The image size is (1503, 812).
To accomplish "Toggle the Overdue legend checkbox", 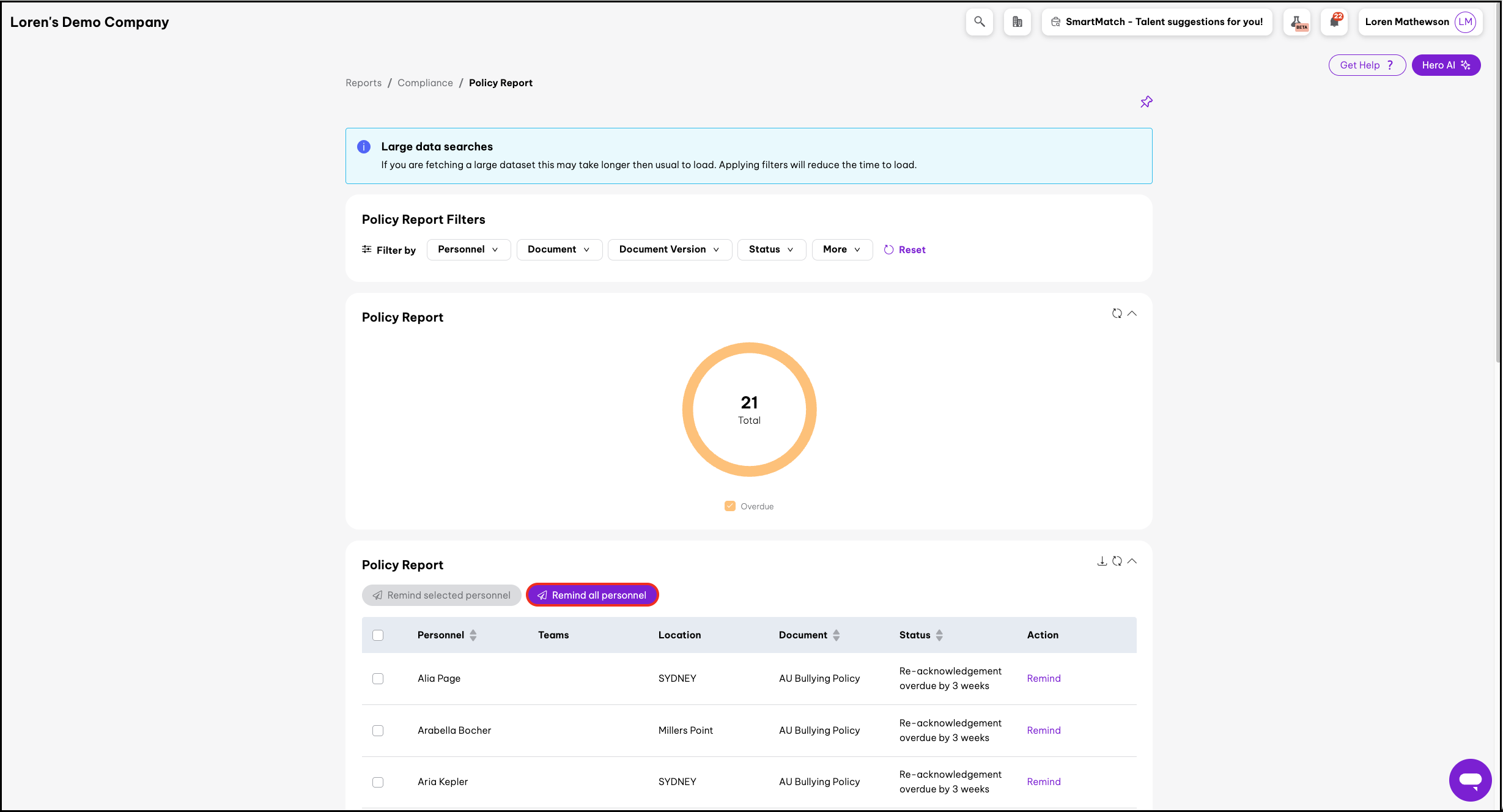I will [x=730, y=506].
